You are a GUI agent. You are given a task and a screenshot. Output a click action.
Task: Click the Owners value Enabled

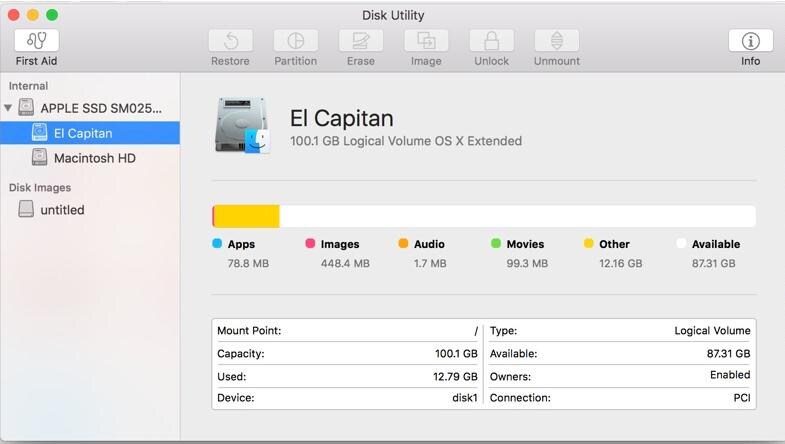click(x=730, y=375)
